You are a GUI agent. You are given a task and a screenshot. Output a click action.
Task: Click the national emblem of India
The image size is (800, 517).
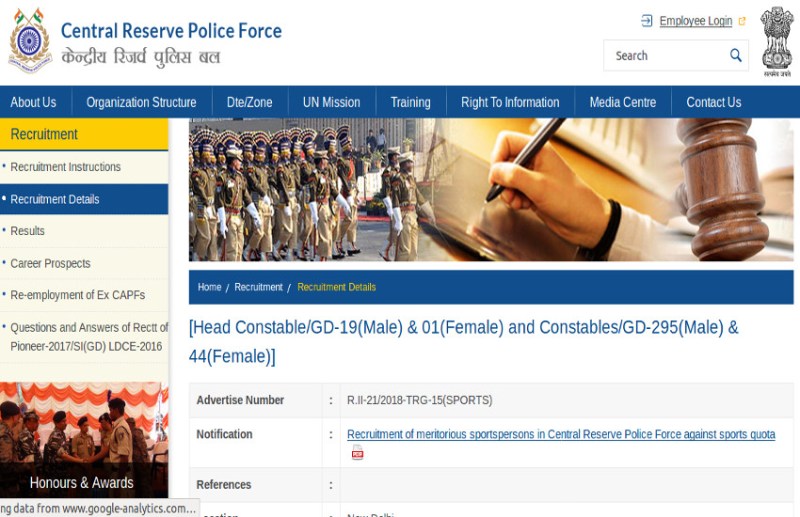click(x=776, y=40)
